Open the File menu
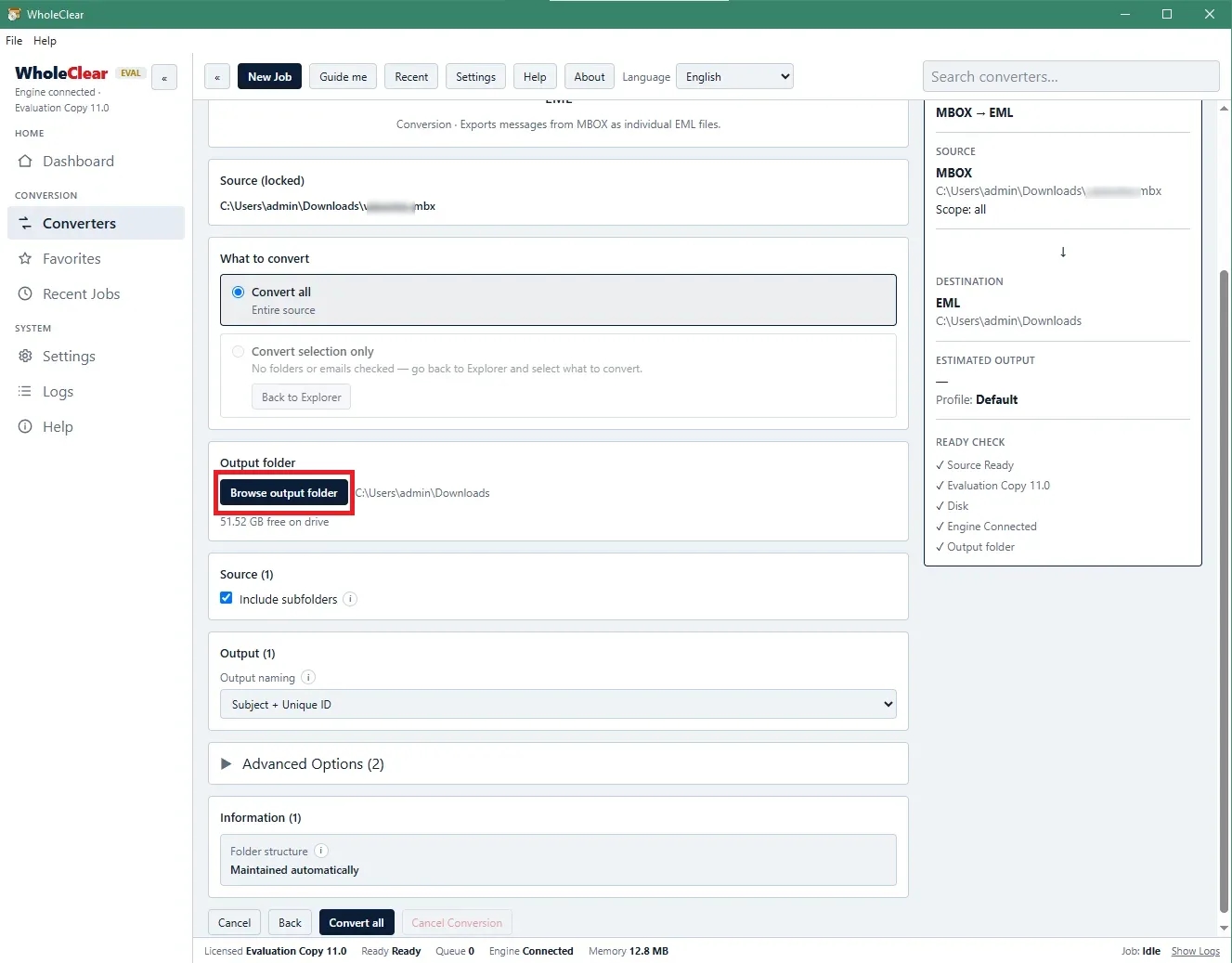Image resolution: width=1232 pixels, height=963 pixels. [x=14, y=41]
